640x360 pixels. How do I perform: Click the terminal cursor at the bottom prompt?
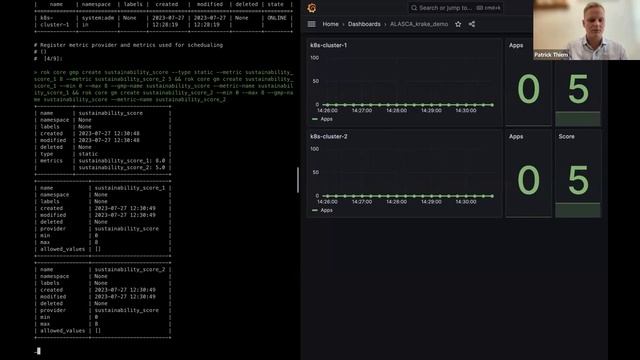[38, 351]
